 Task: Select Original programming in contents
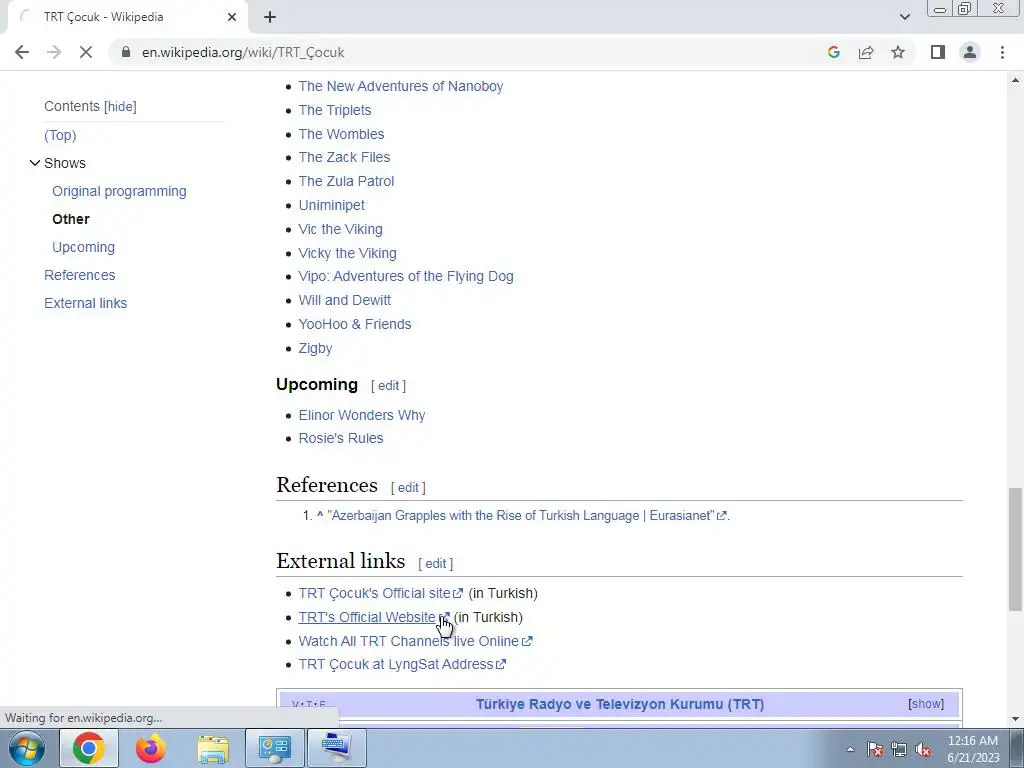[x=120, y=191]
